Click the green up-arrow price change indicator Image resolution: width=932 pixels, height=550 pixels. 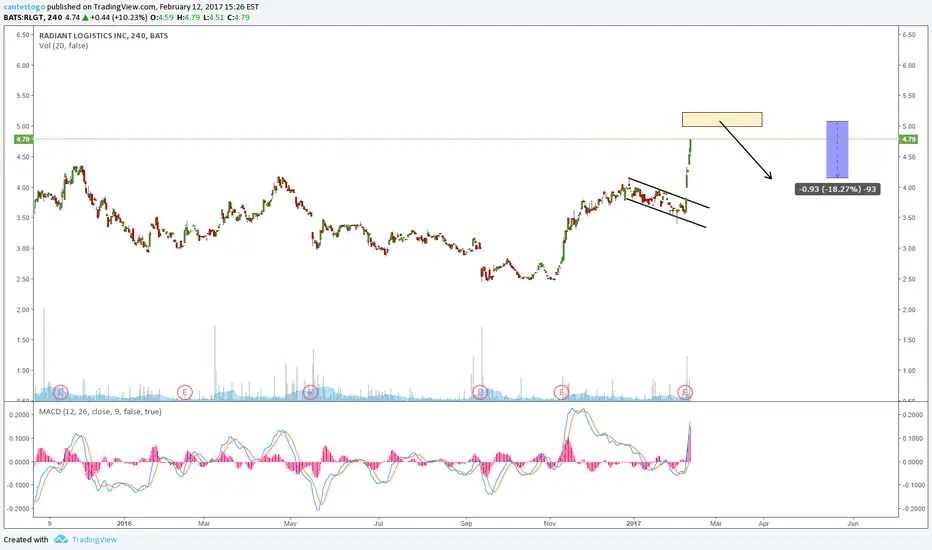click(85, 17)
